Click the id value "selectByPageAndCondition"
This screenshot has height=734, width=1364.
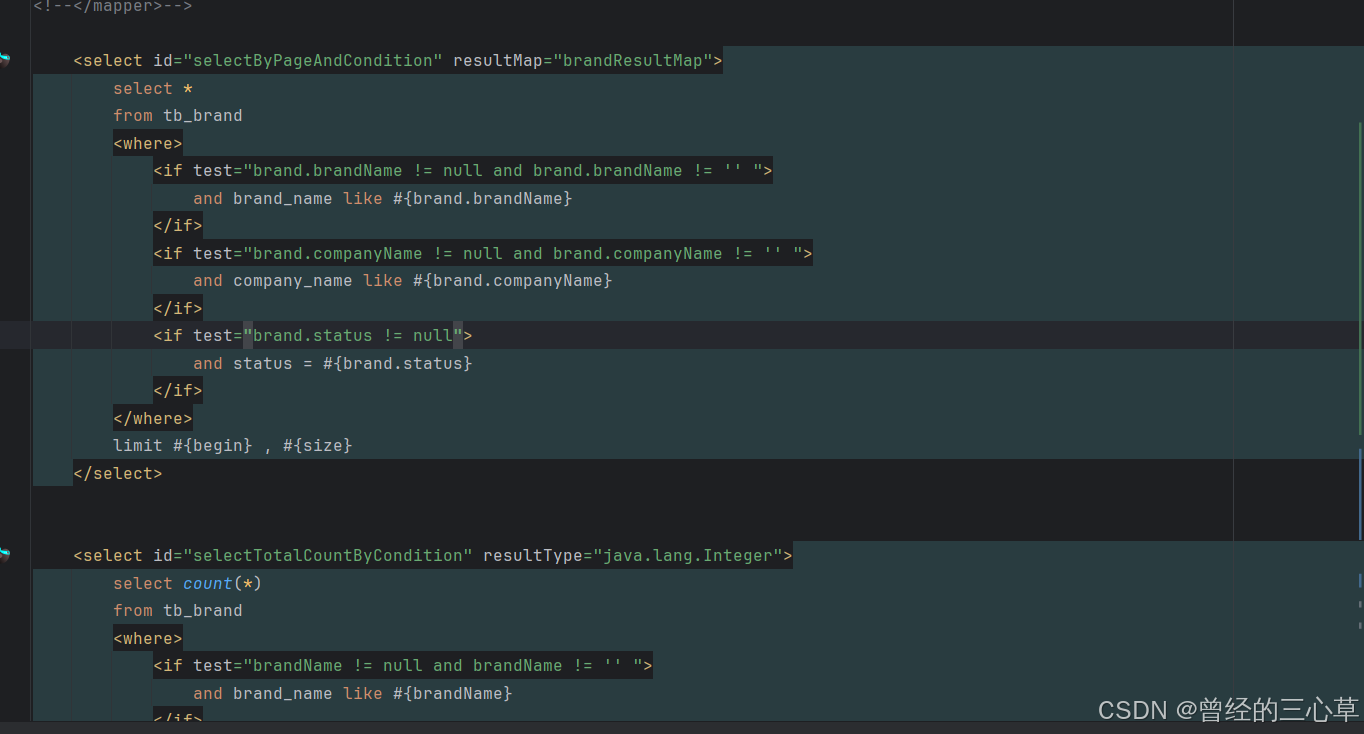click(x=312, y=61)
